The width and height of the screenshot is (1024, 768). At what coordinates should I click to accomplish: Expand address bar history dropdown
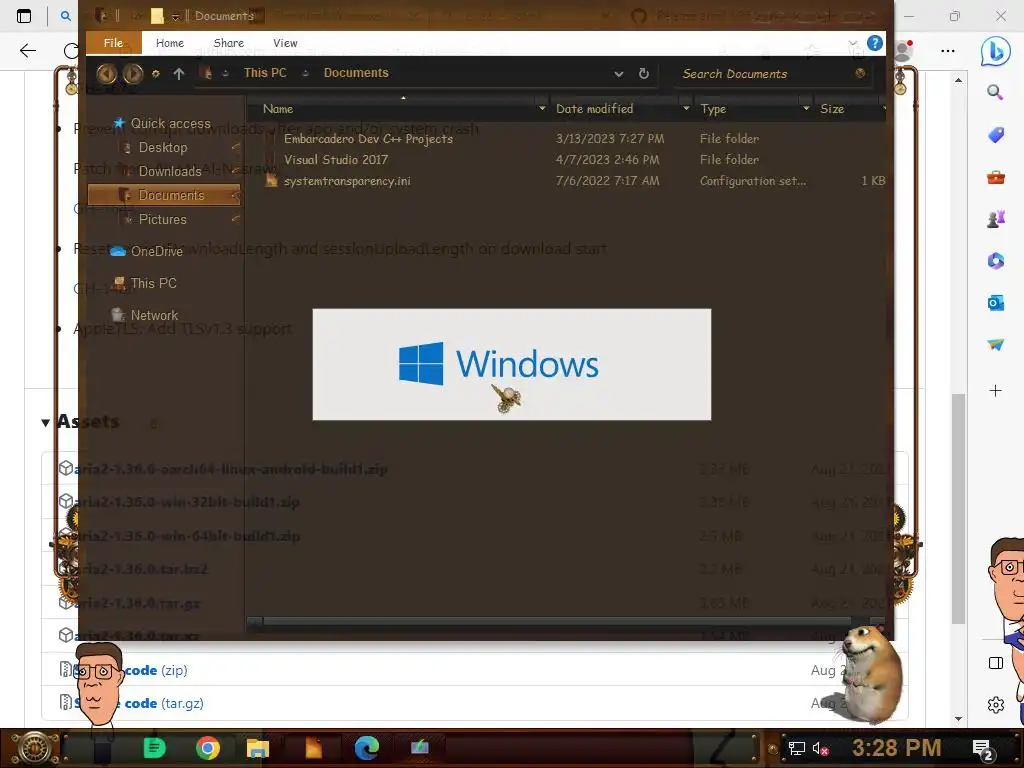618,74
